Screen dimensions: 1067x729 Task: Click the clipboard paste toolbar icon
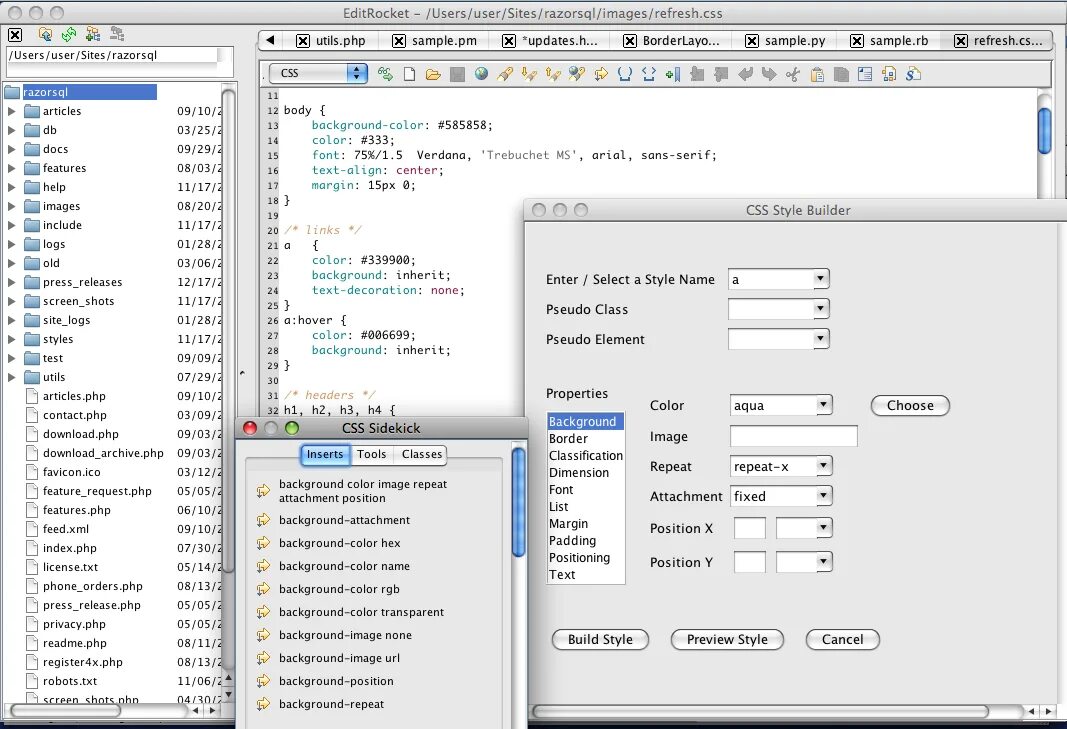click(x=817, y=74)
